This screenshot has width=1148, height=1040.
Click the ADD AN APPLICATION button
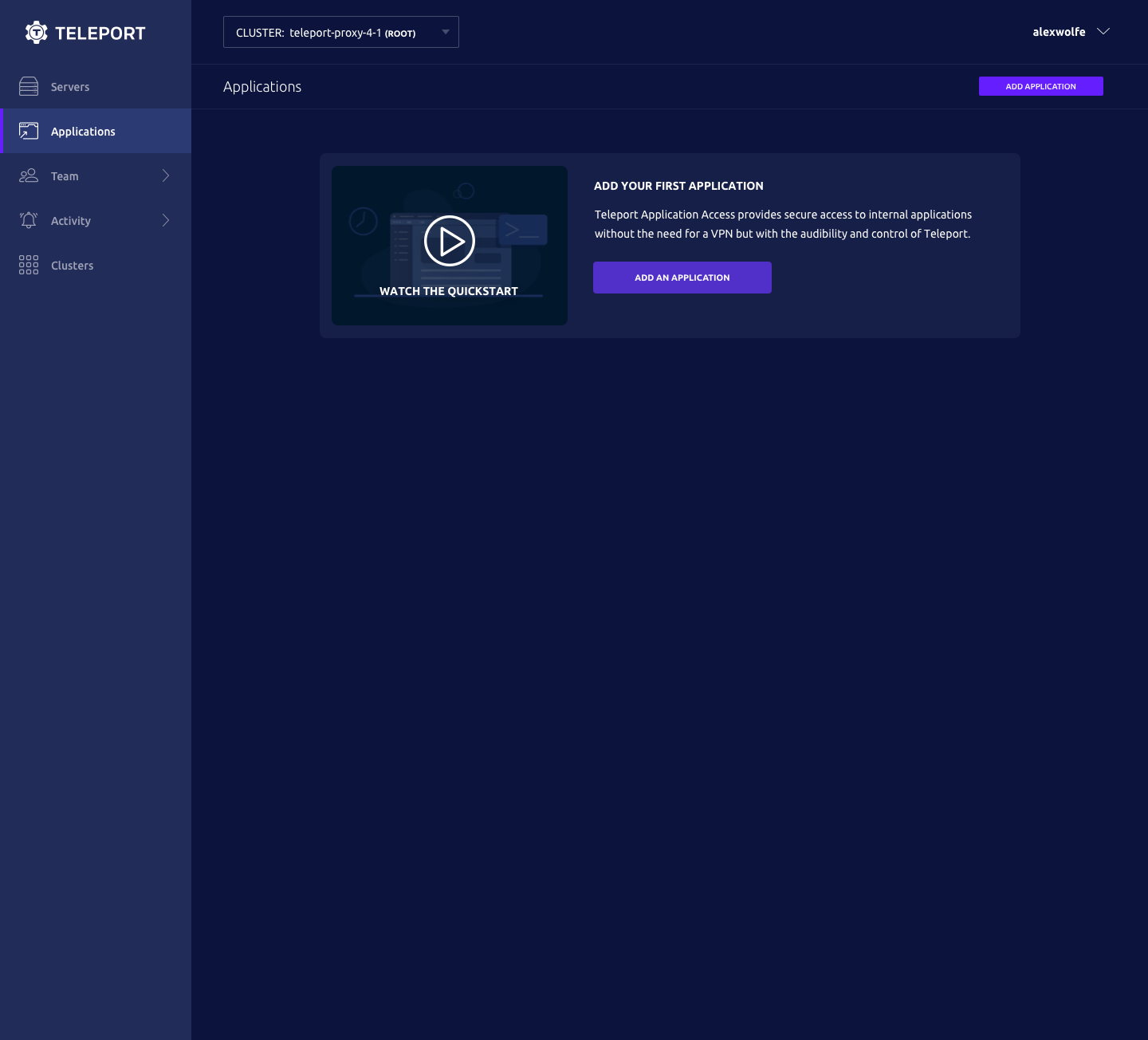(x=682, y=278)
